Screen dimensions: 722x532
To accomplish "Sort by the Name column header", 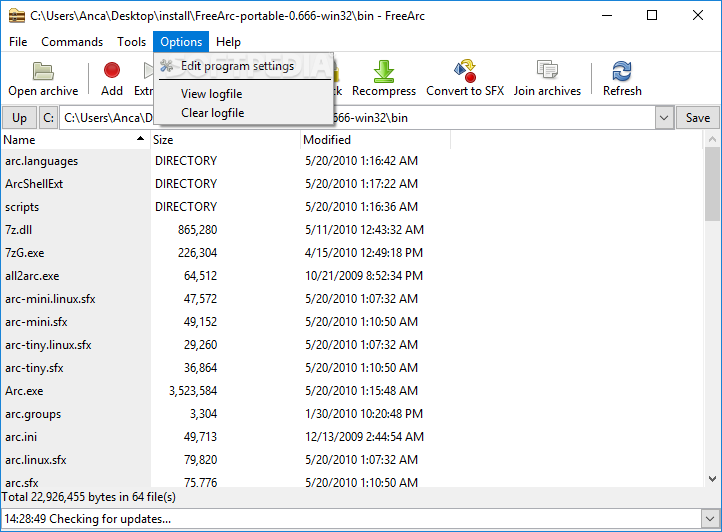I will pyautogui.click(x=75, y=140).
